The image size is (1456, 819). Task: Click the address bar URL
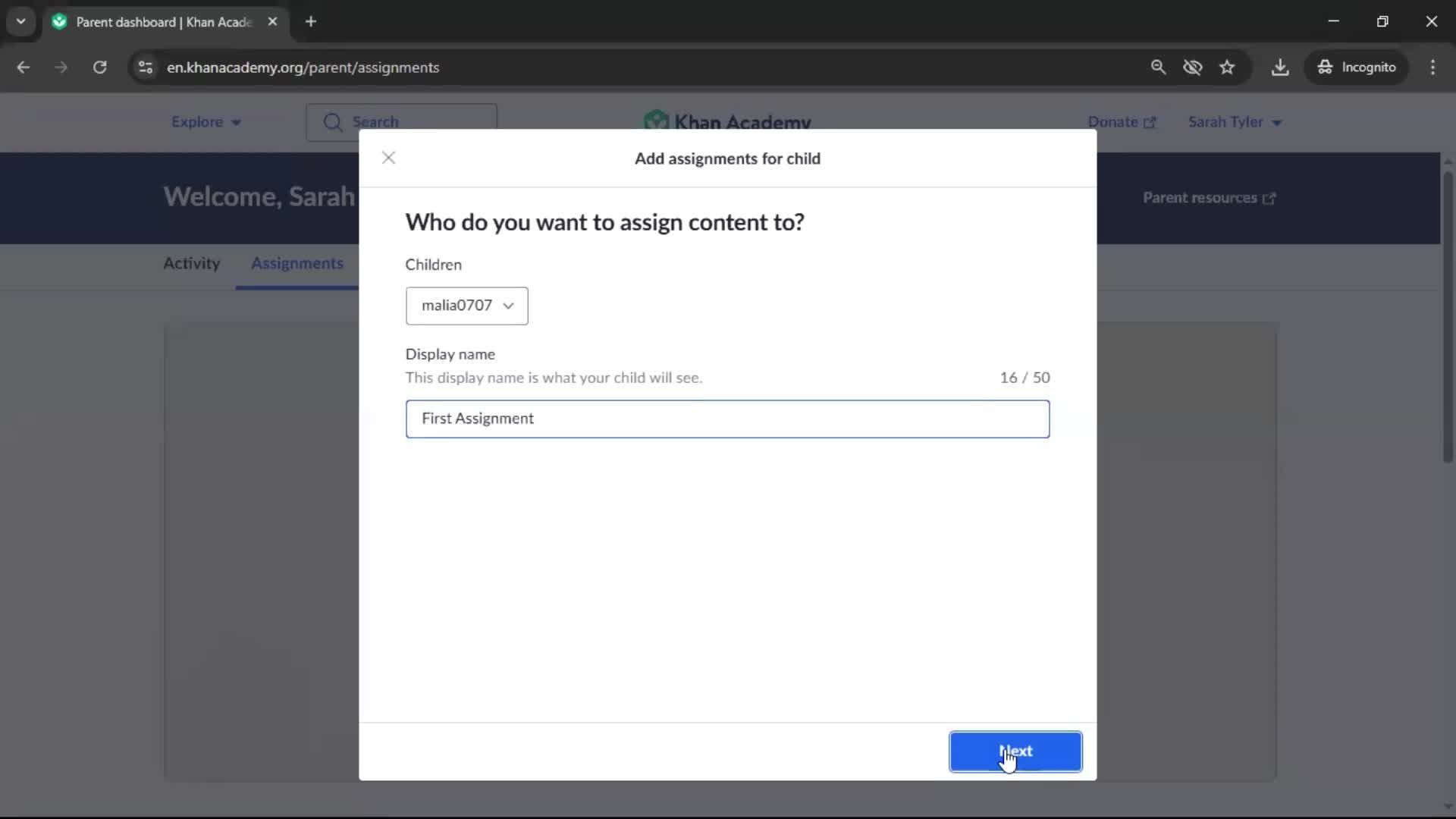click(x=303, y=67)
